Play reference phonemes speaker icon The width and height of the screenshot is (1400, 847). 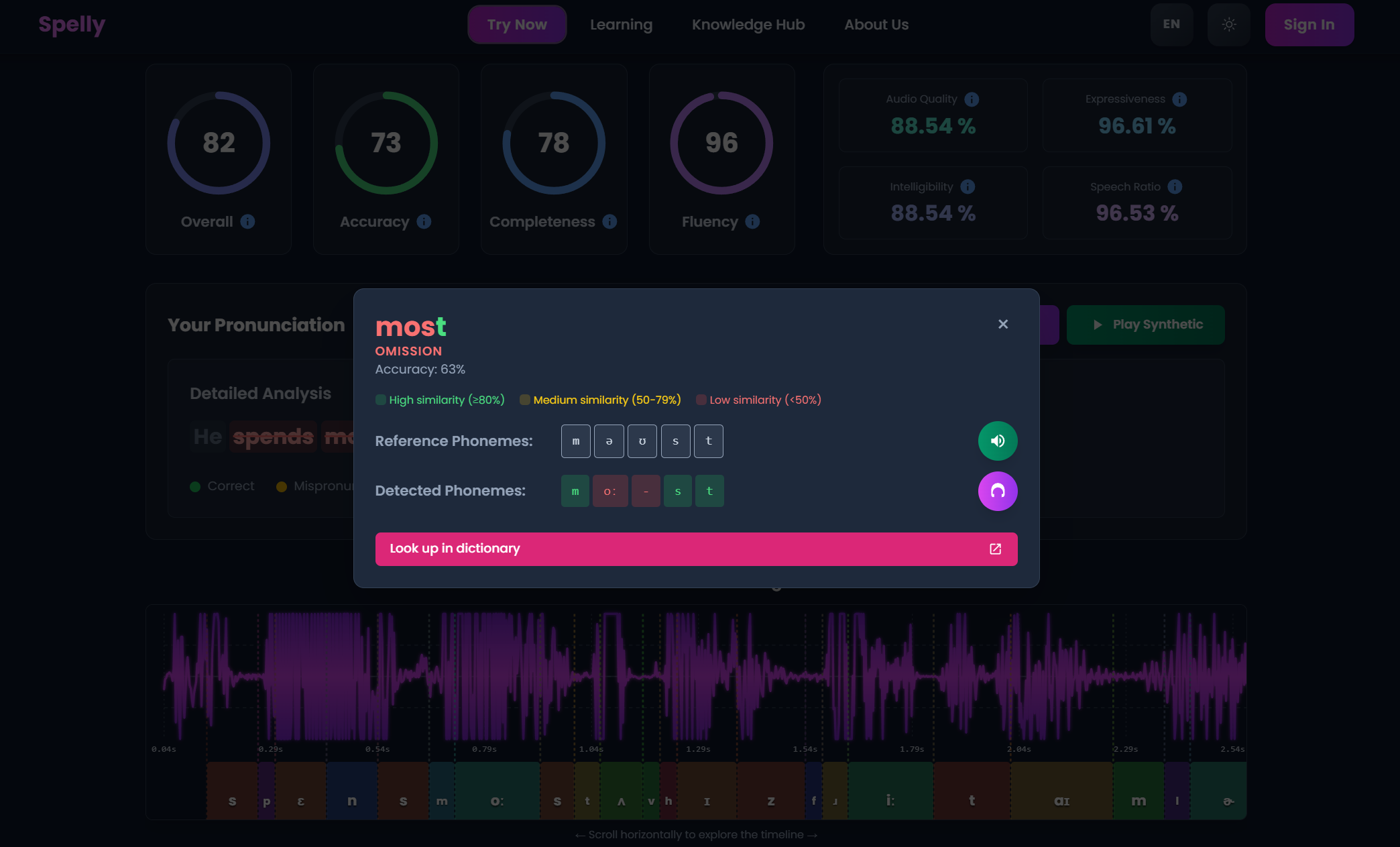click(x=997, y=441)
